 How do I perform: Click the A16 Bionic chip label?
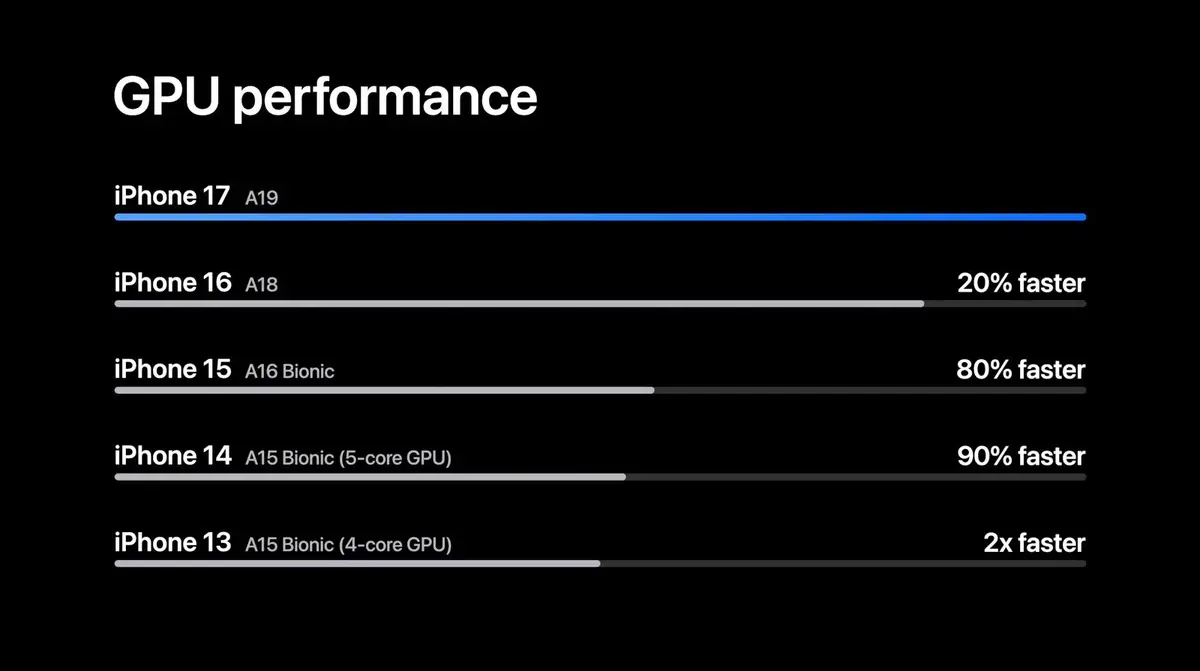[290, 372]
